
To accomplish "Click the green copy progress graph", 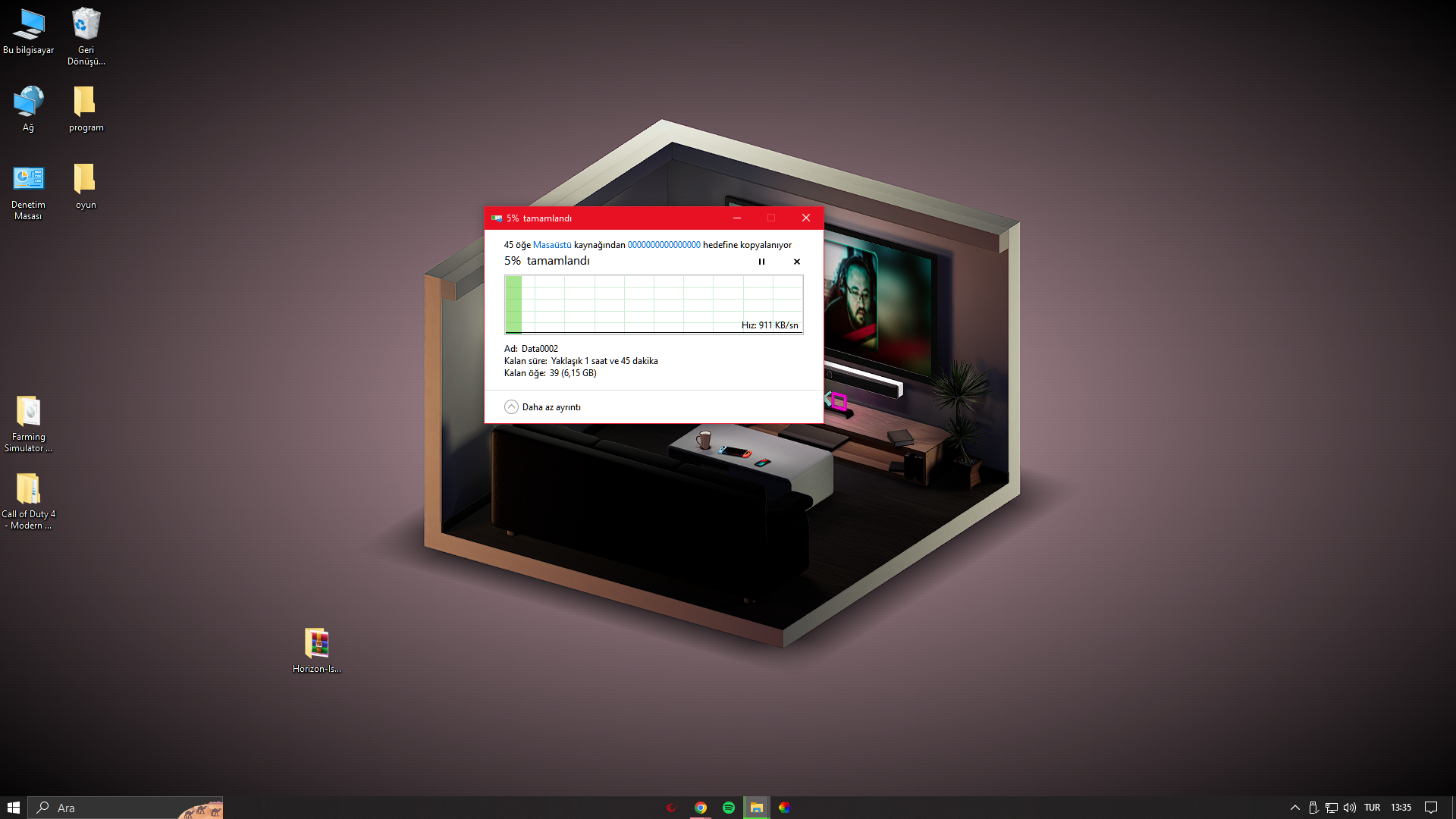I will (653, 304).
